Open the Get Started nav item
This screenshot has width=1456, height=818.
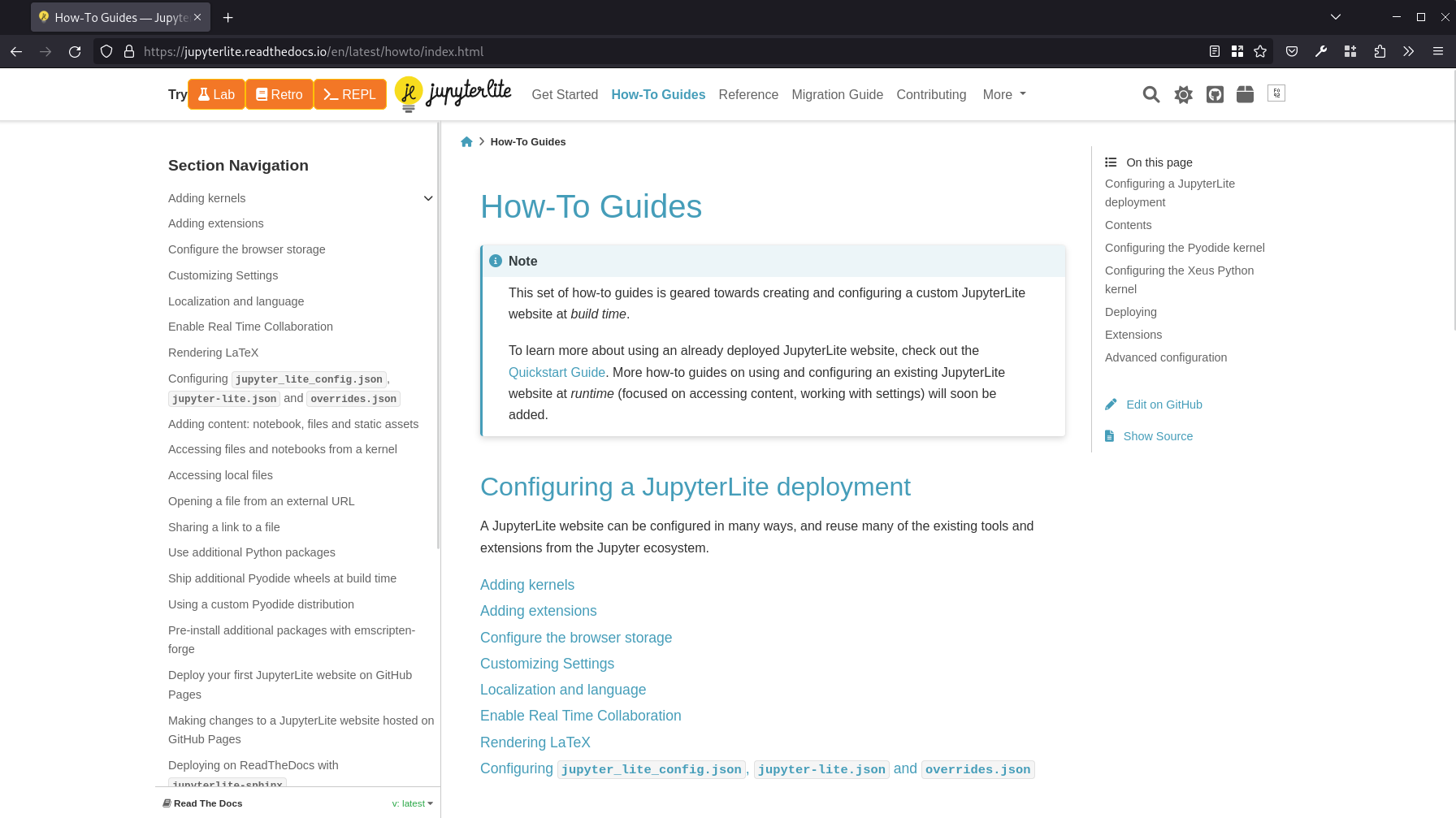click(x=565, y=94)
